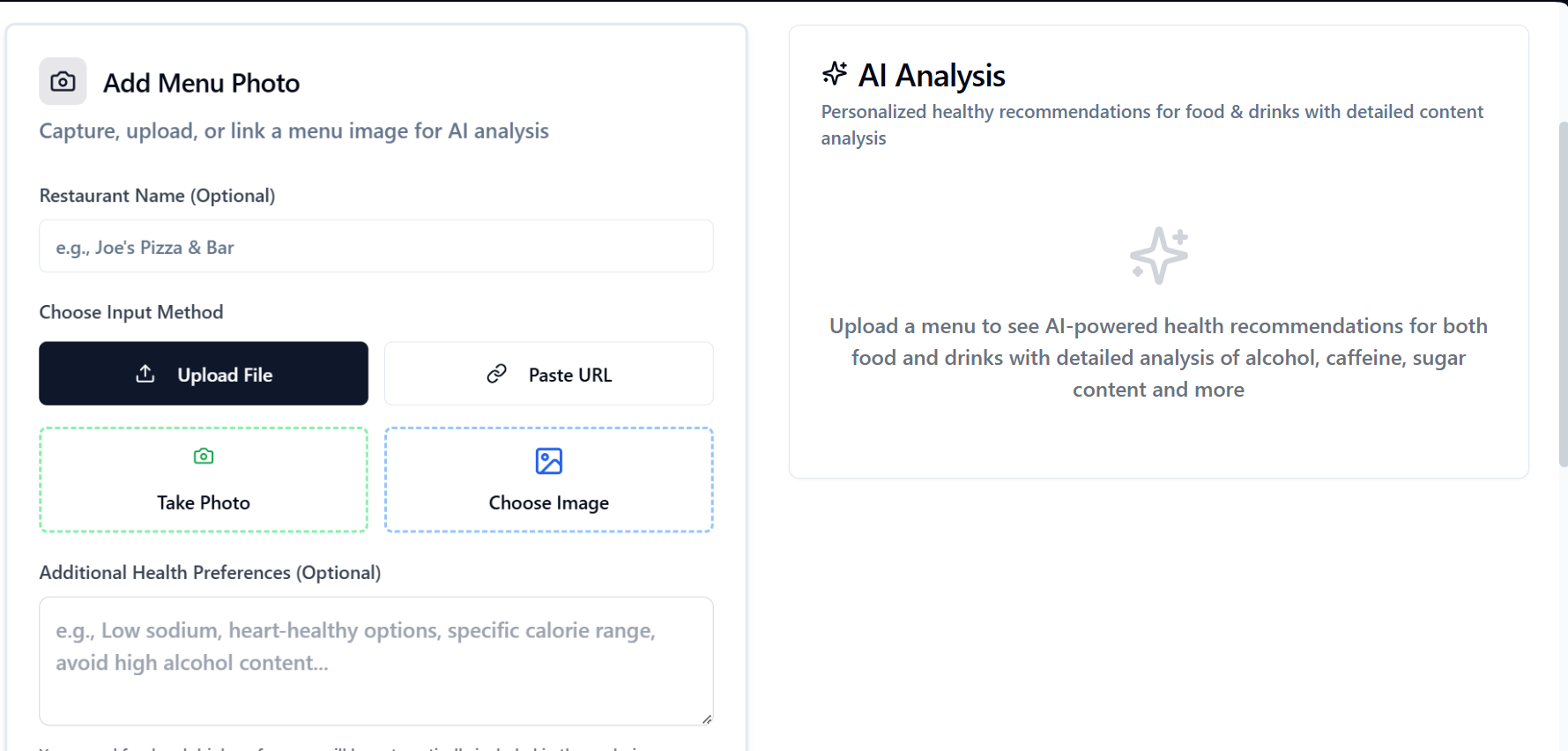This screenshot has width=1568, height=751.
Task: Click the green camera icon inside Take Photo
Action: point(203,456)
